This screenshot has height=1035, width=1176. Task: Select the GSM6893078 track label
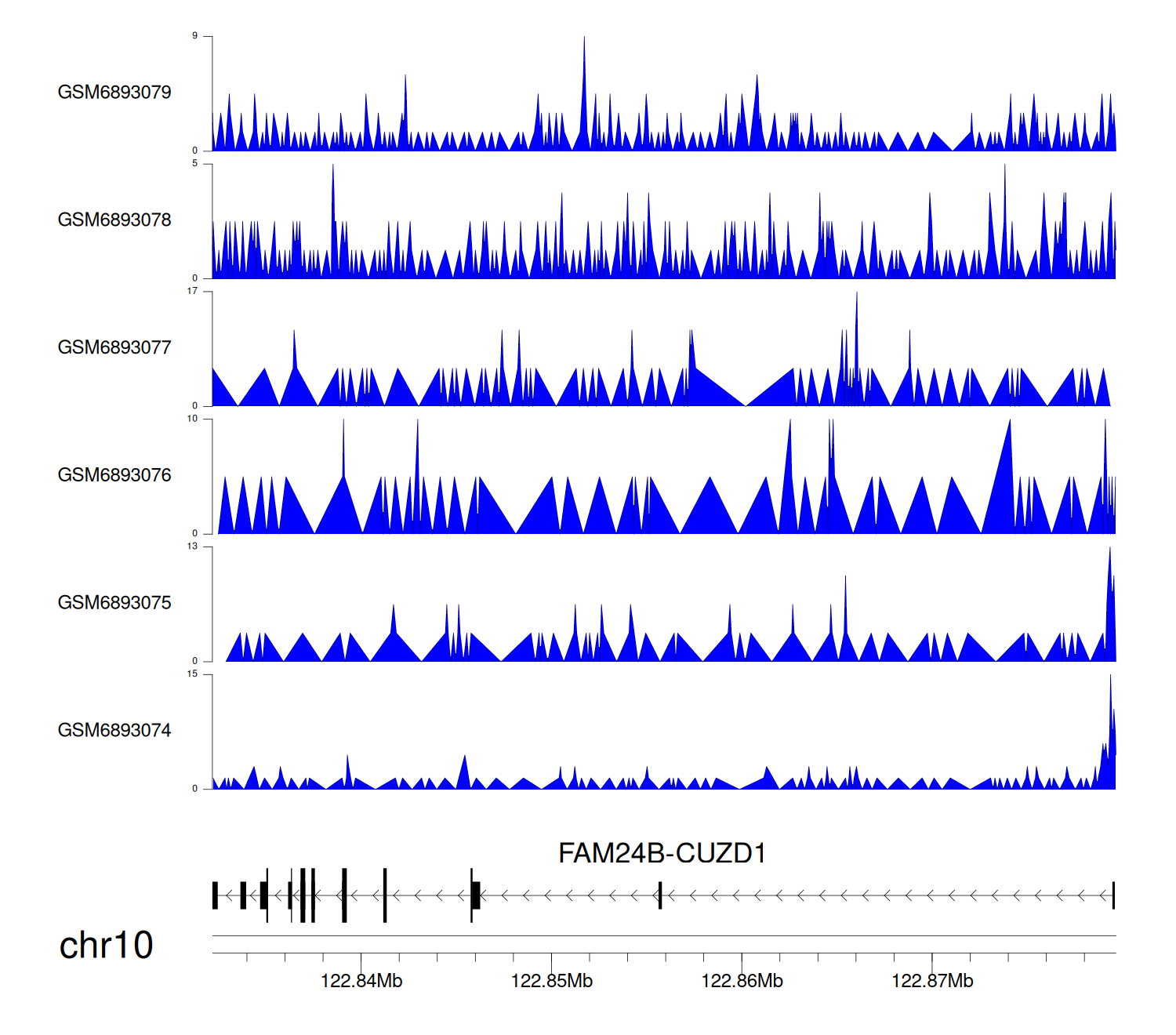coord(114,220)
